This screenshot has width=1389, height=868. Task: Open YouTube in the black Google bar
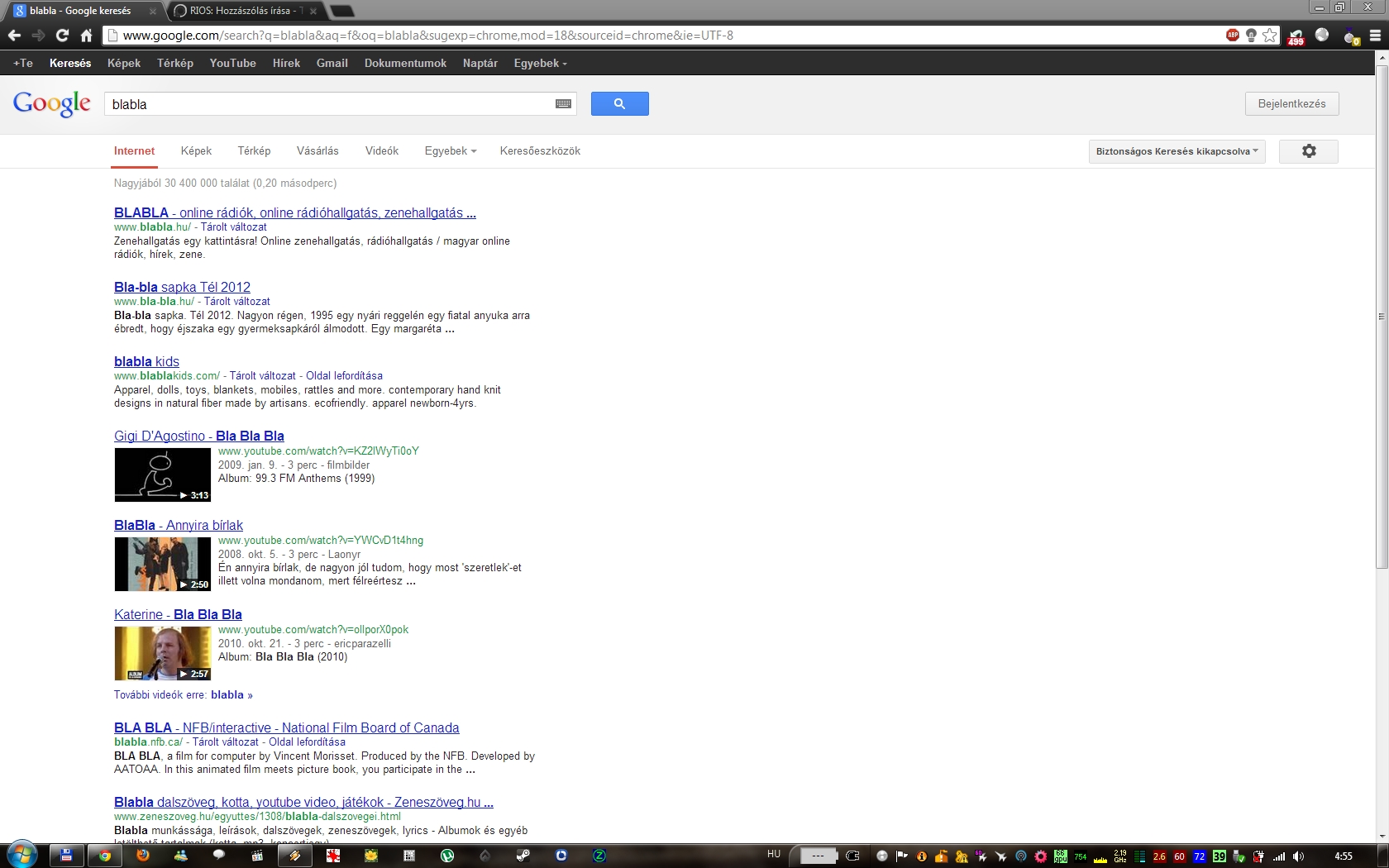pos(232,63)
